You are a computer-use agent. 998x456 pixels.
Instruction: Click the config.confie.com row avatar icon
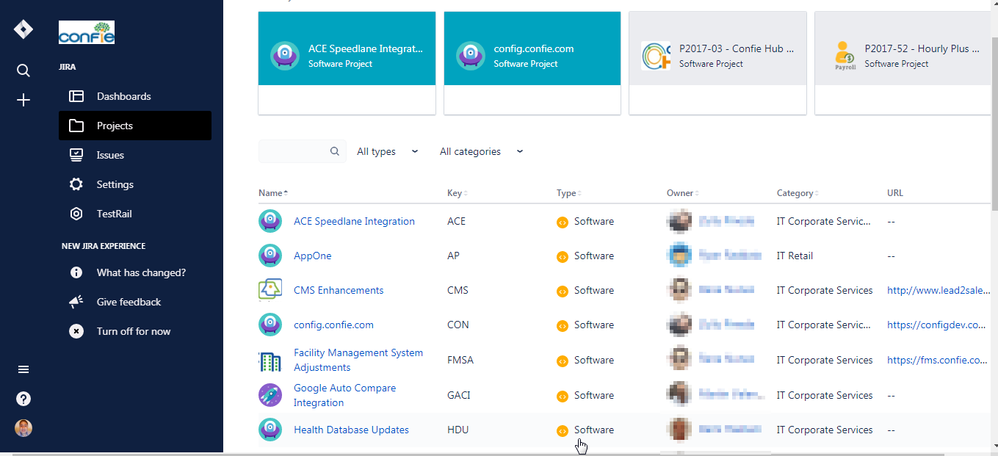270,324
